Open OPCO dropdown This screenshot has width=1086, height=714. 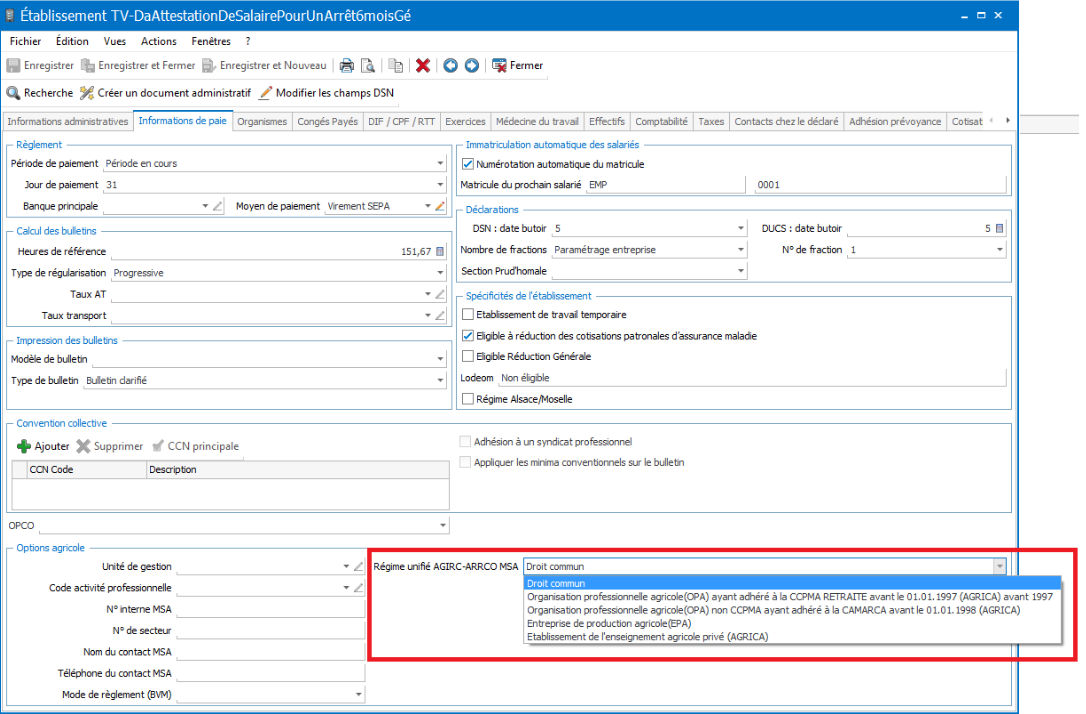click(x=443, y=526)
